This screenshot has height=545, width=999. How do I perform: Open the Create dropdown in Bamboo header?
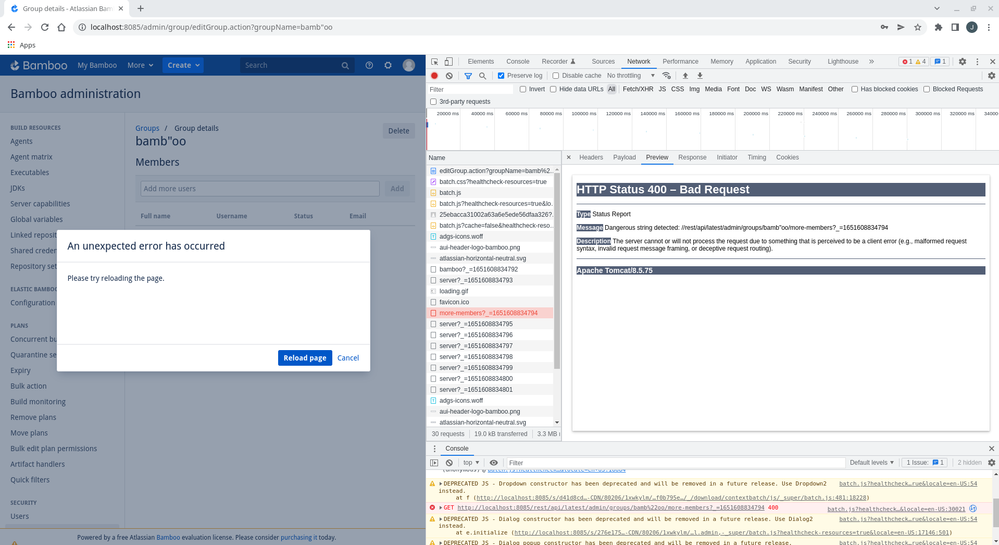(183, 65)
